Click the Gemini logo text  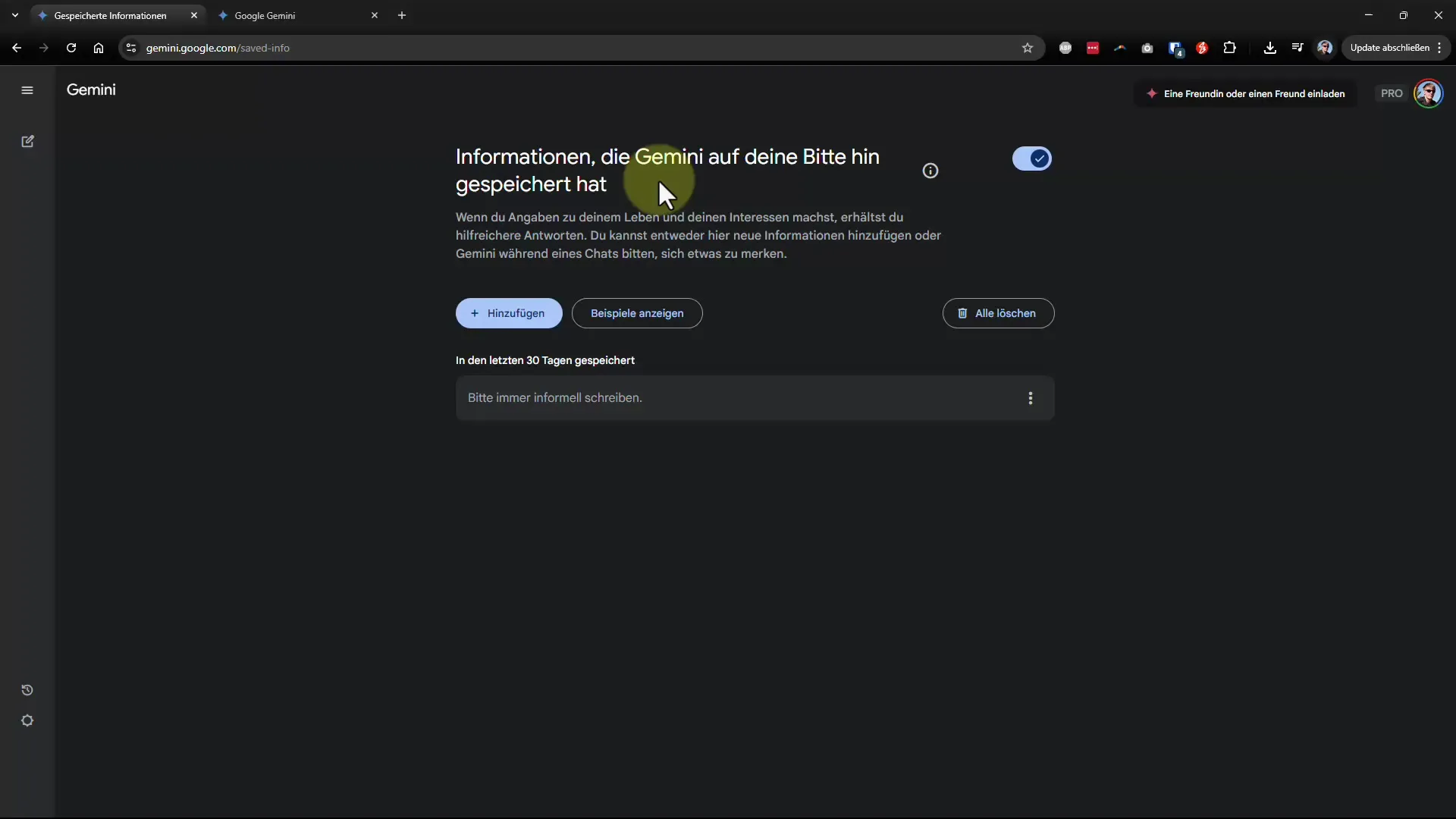point(91,89)
